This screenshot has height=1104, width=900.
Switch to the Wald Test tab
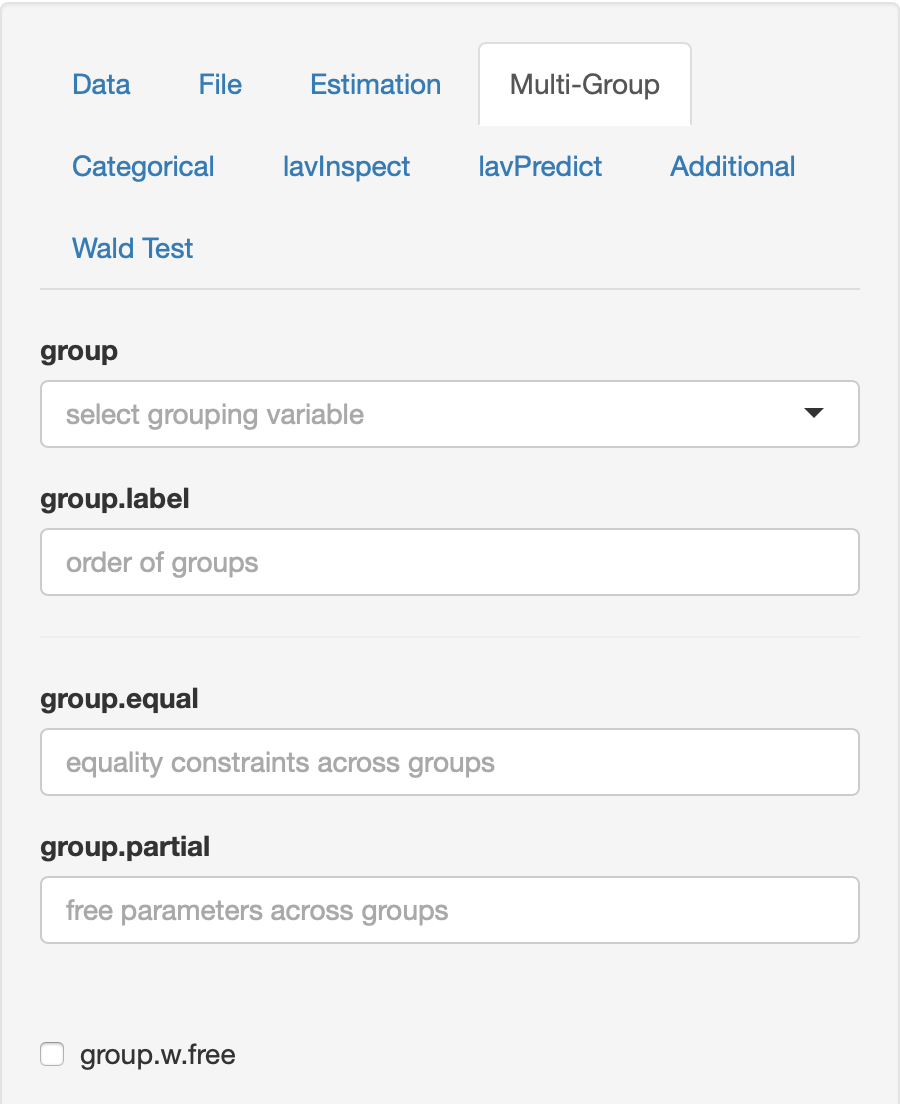[132, 248]
